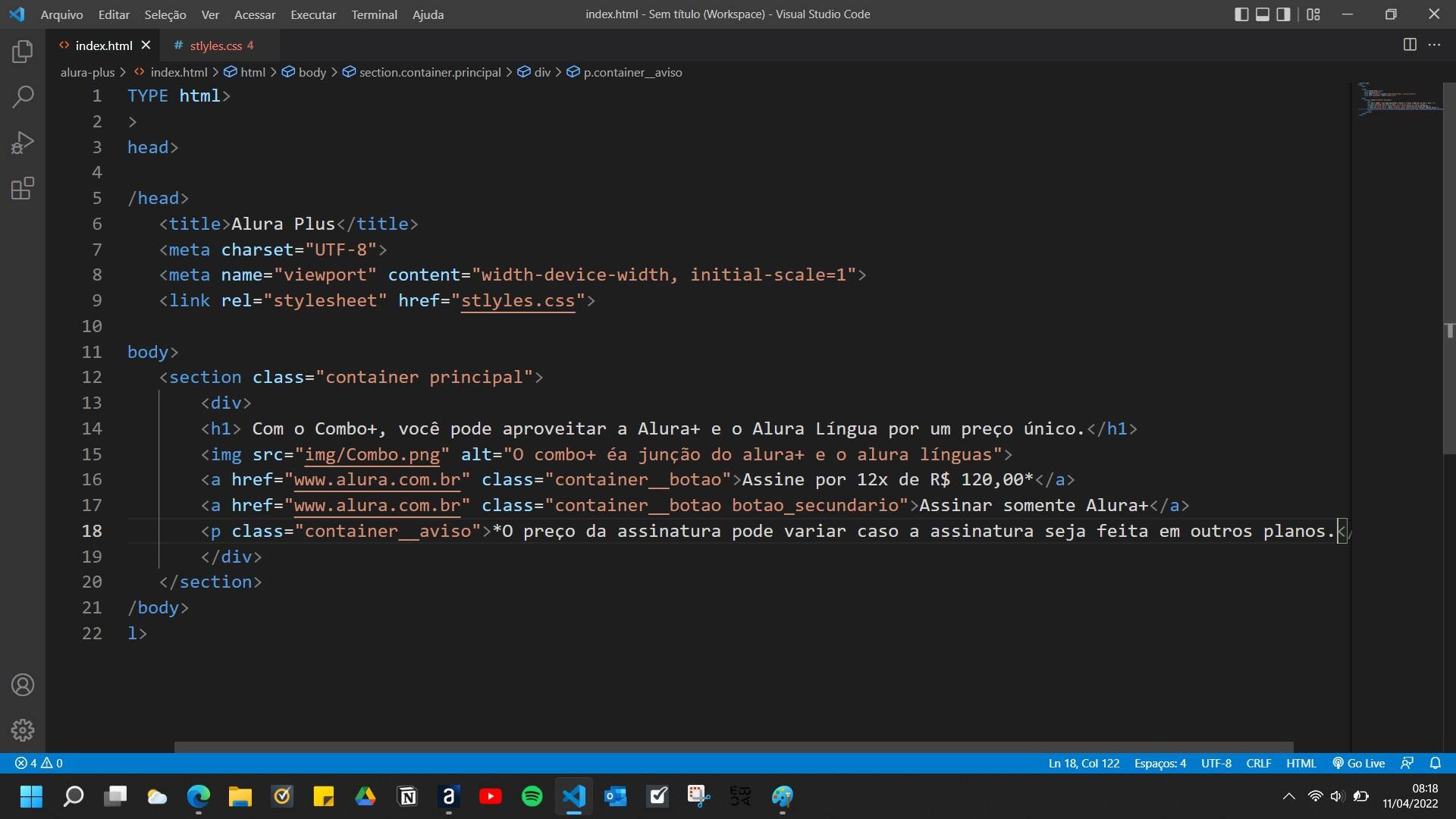Change indentation via Espaços: 4
Viewport: 1456px width, 819px height.
coord(1159,763)
